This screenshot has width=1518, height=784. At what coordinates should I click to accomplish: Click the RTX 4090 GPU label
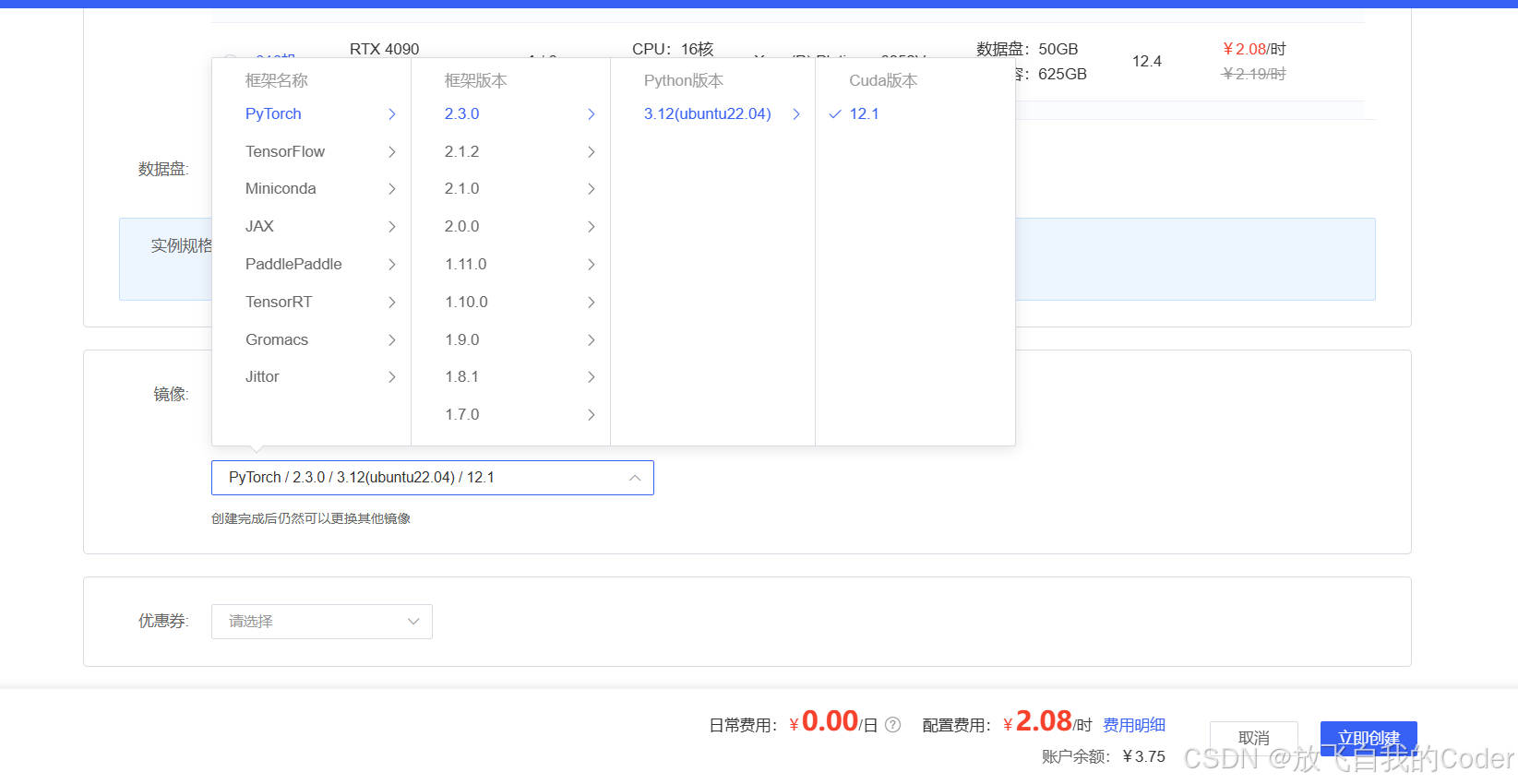tap(384, 49)
